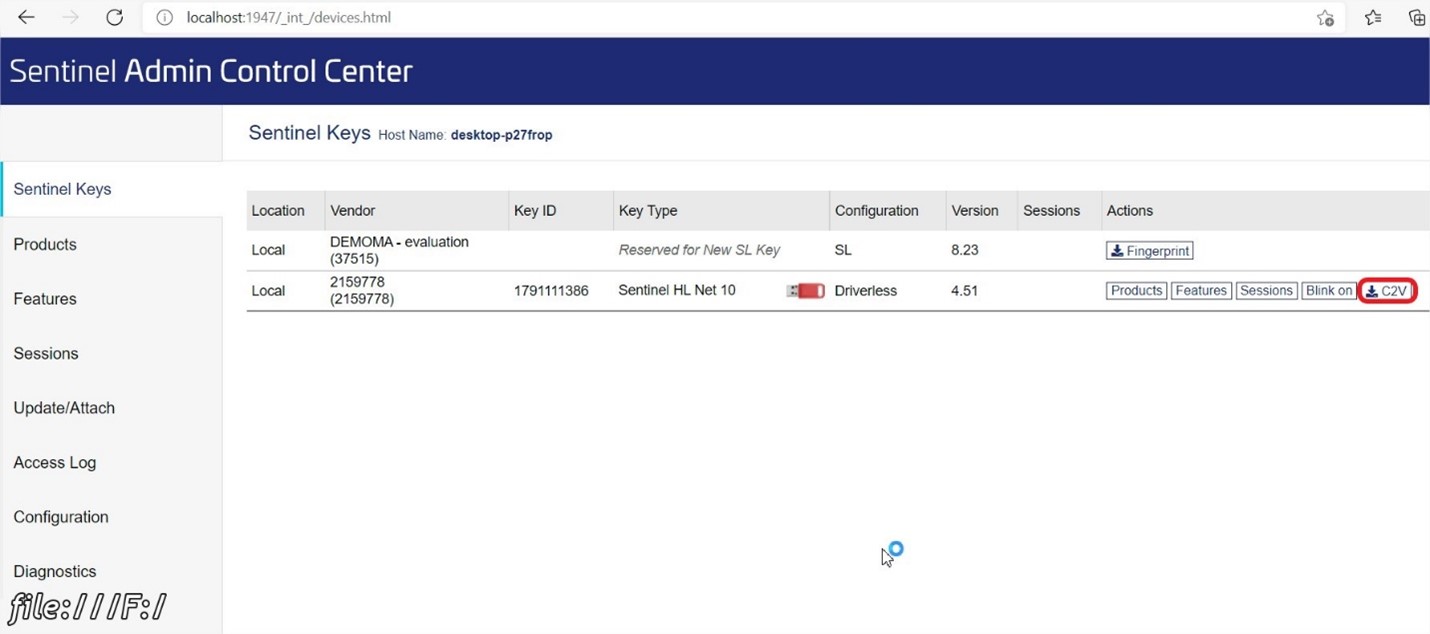Go back with the browser back arrow
1430x634 pixels.
pyautogui.click(x=26, y=17)
